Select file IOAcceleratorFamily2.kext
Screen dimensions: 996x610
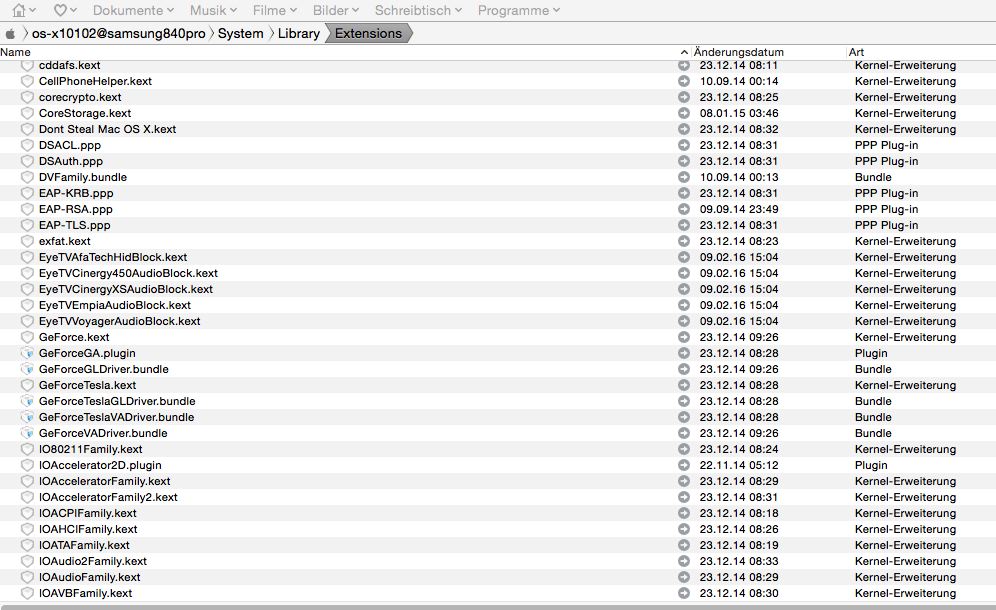[108, 497]
